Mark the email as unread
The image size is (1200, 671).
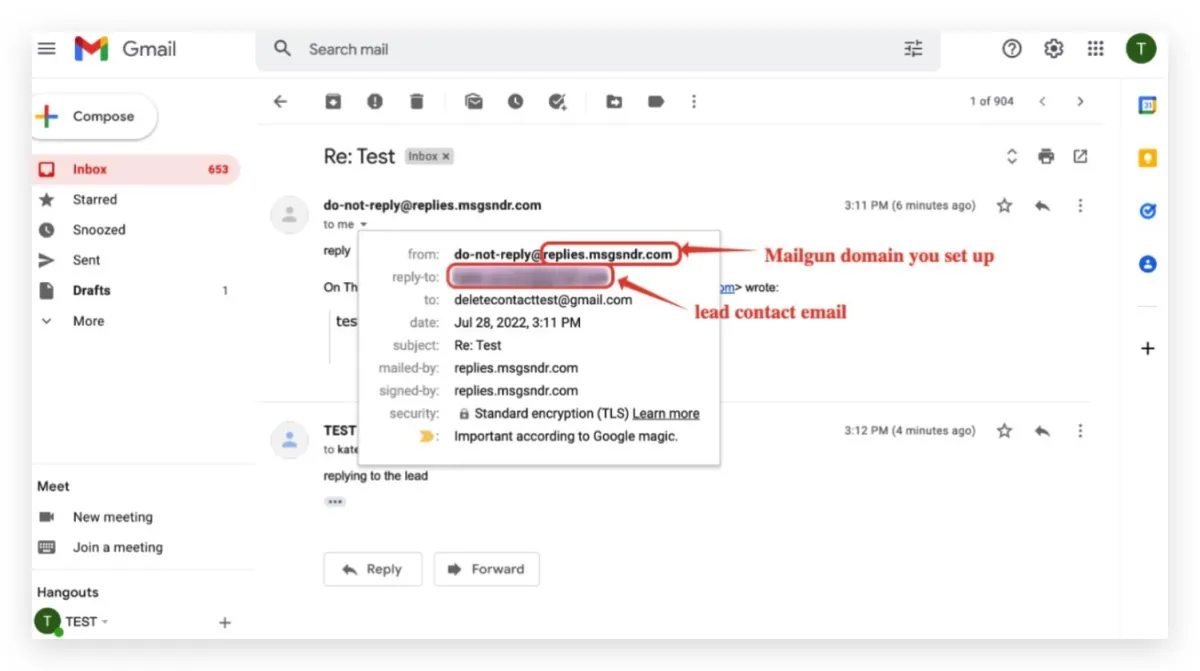tap(474, 101)
